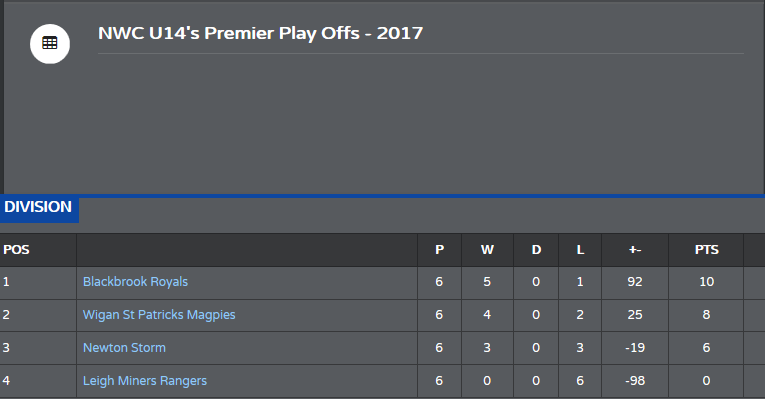Open the Newton Storm team page
Image resolution: width=765 pixels, height=399 pixels.
124,348
